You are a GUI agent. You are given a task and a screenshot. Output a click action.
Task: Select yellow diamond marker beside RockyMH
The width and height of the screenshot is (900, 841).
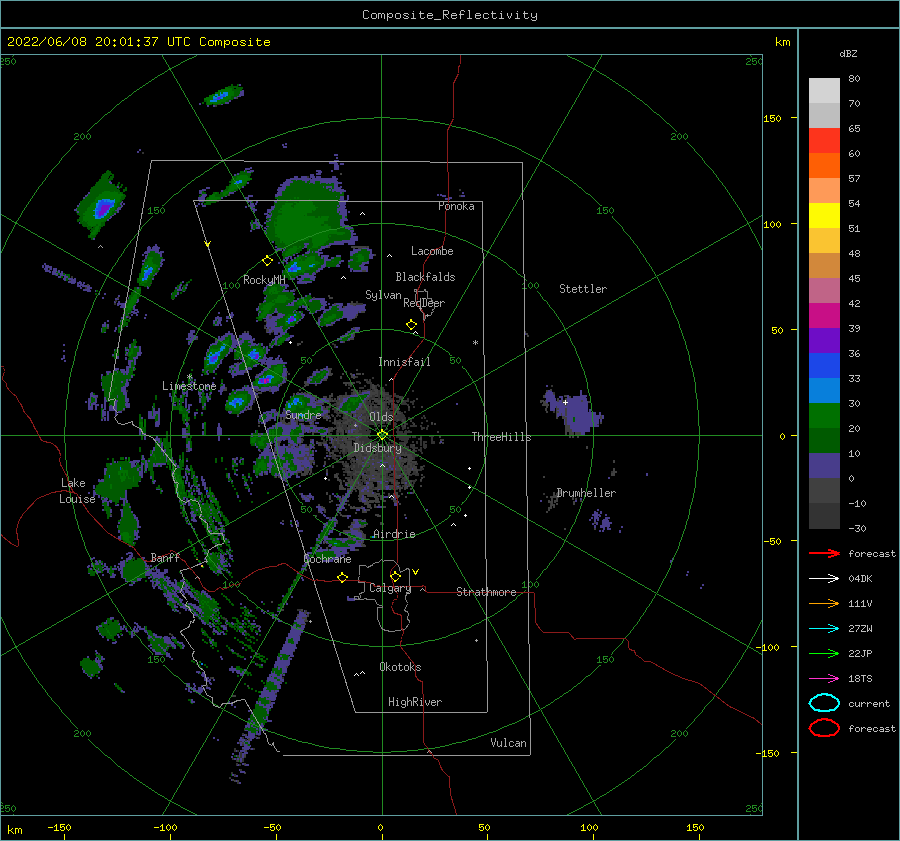click(267, 261)
